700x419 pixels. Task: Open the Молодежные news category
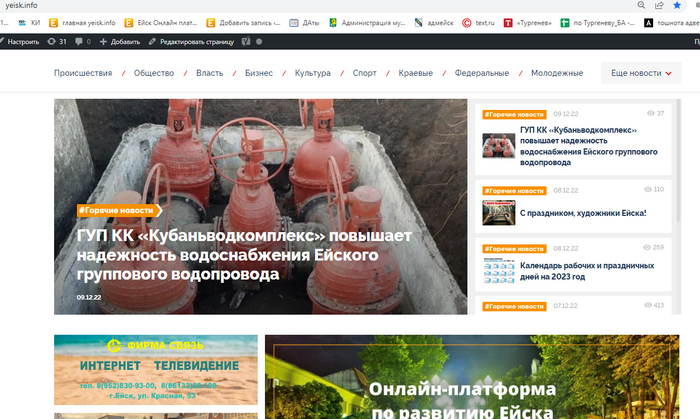click(x=557, y=73)
